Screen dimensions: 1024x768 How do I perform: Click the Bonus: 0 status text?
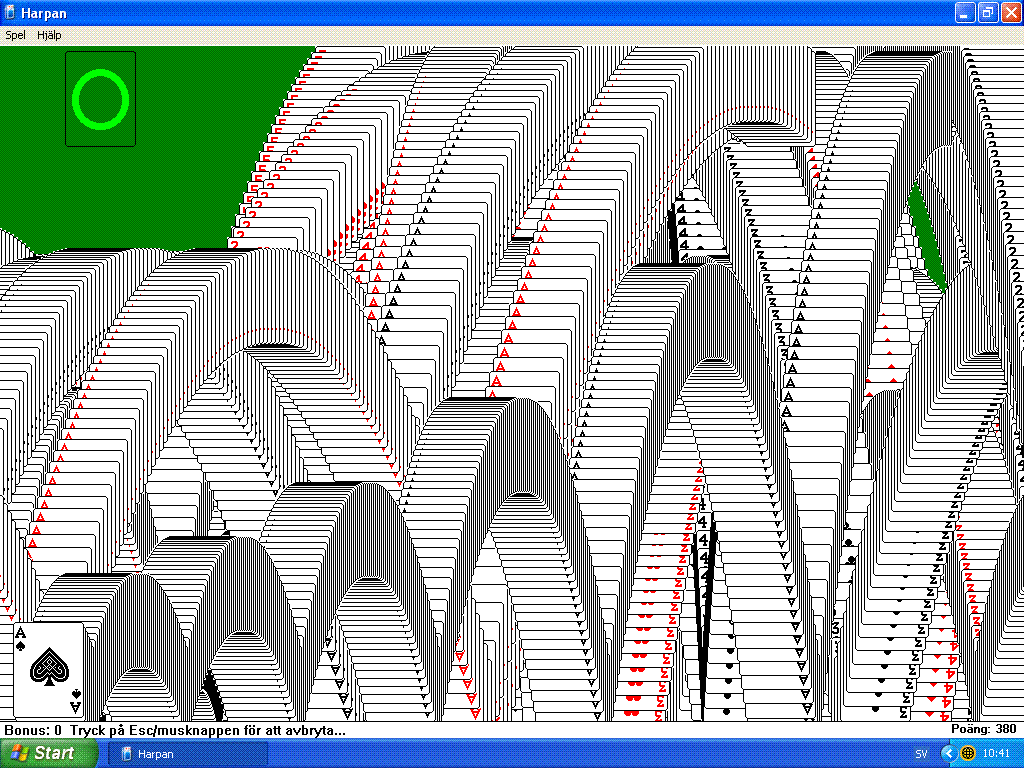(33, 730)
